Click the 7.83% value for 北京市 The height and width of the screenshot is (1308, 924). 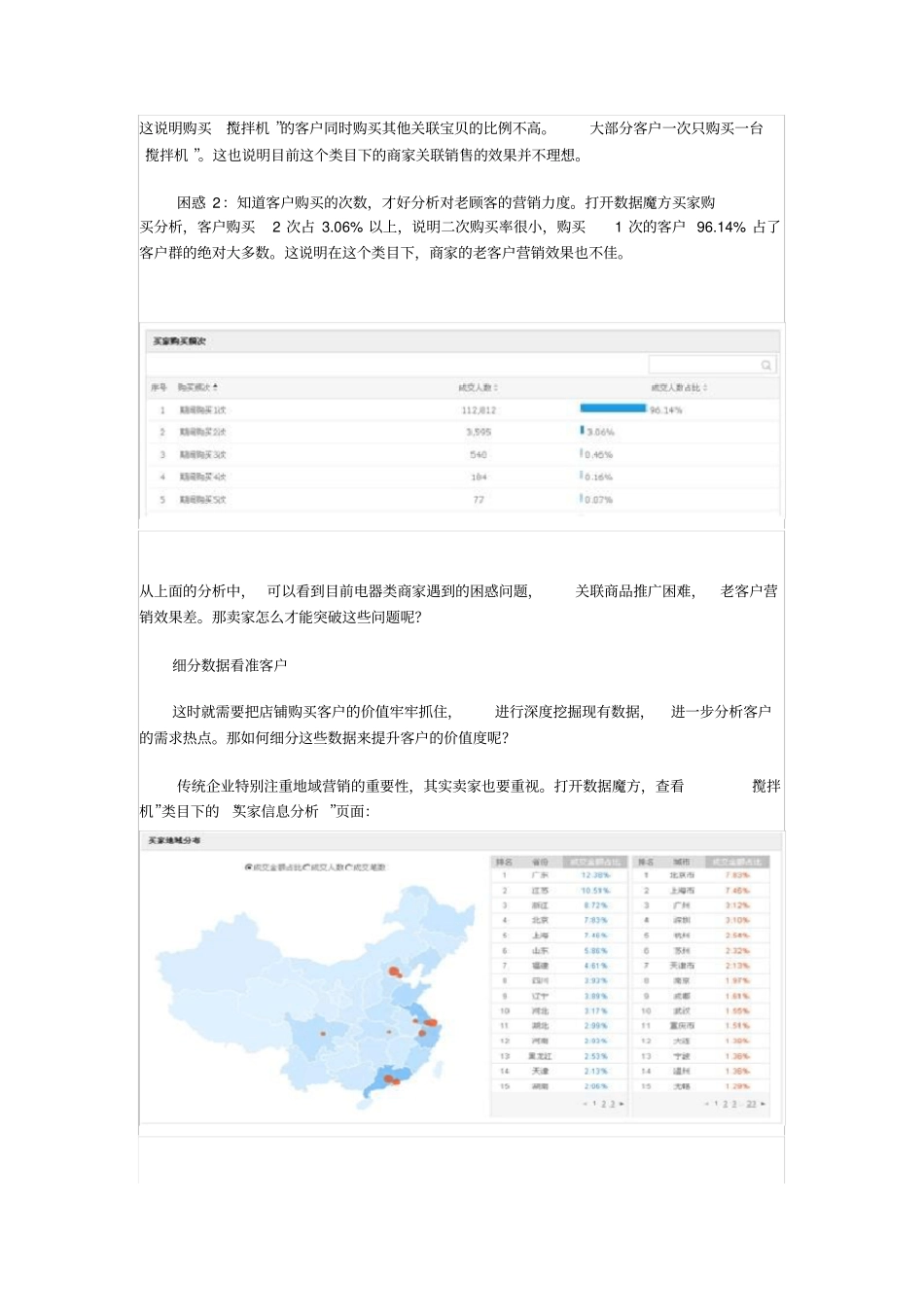tap(737, 875)
